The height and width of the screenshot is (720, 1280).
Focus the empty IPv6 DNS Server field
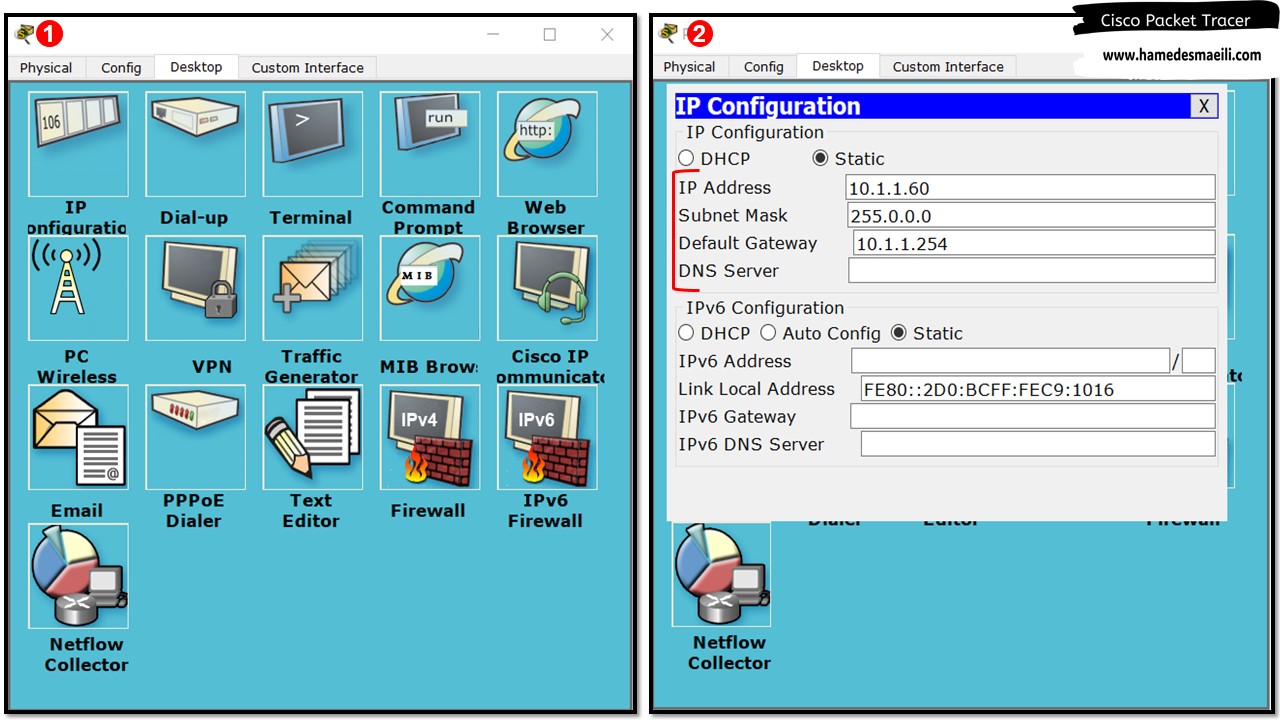(x=1038, y=444)
